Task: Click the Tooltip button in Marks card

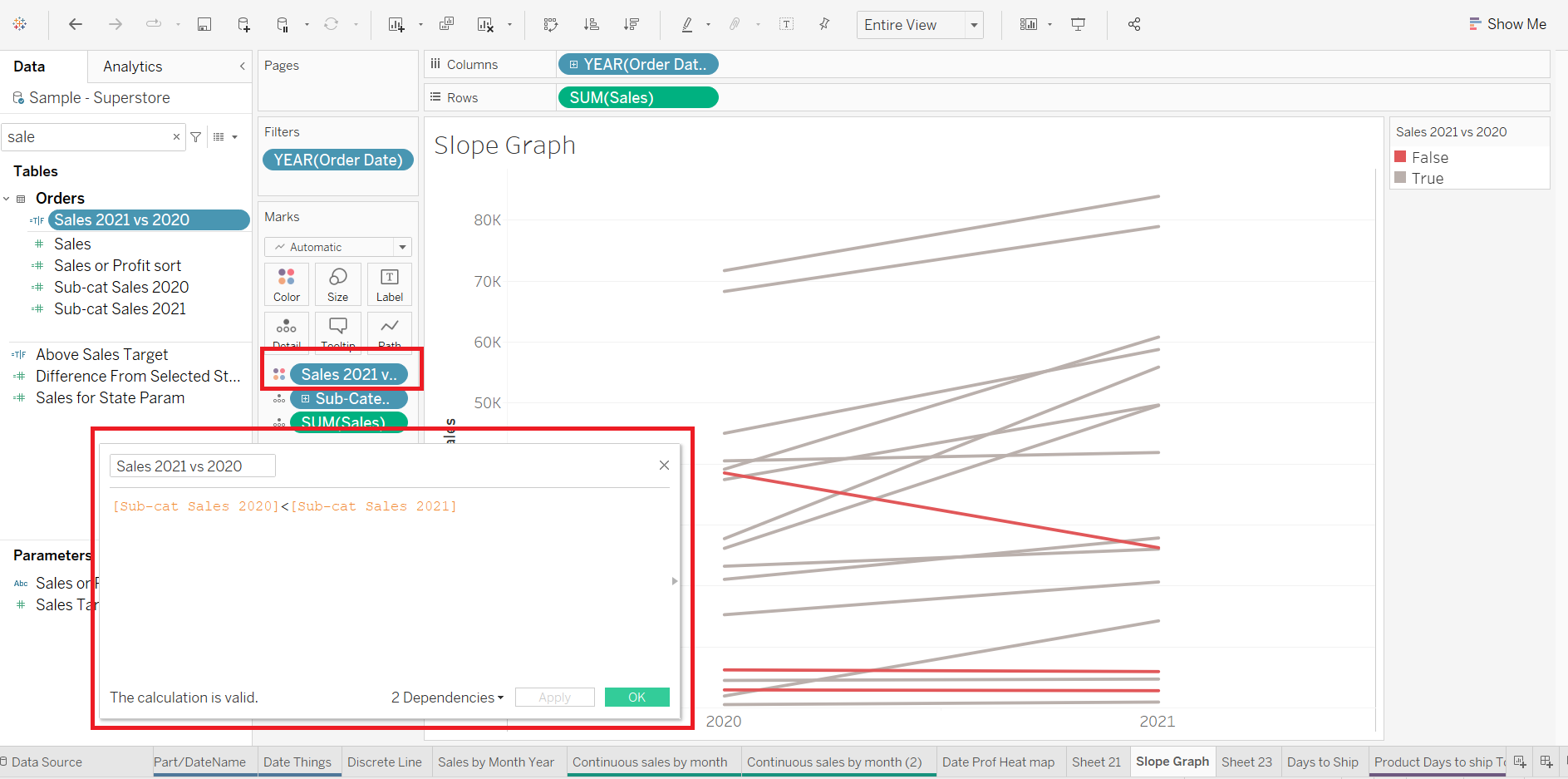Action: pyautogui.click(x=338, y=330)
